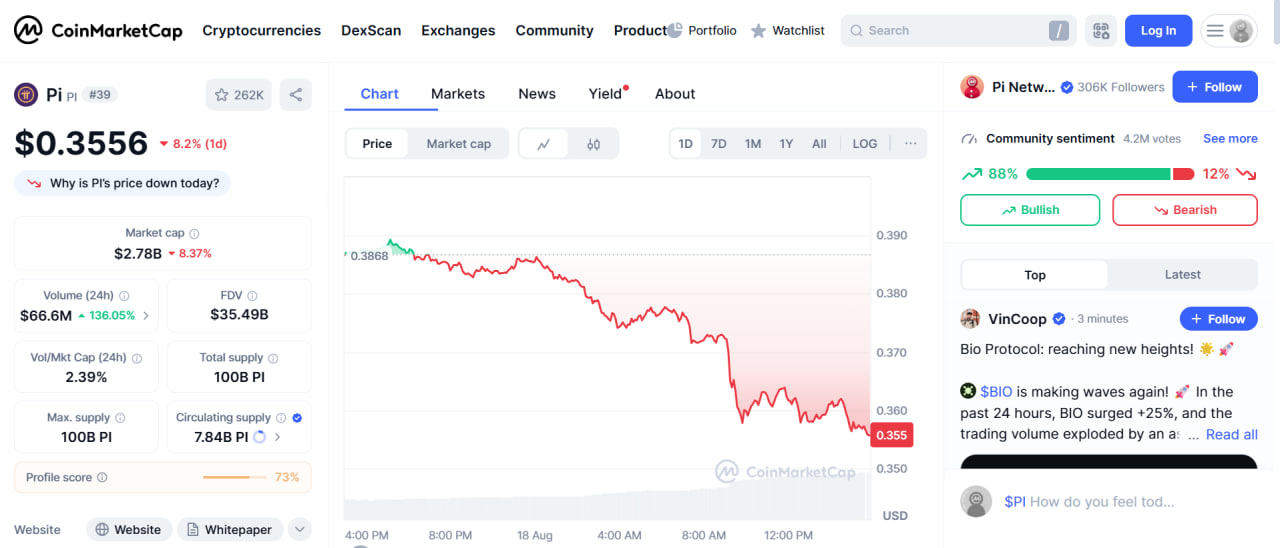Open the chart more-options ellipsis menu
This screenshot has height=548, width=1280.
(910, 144)
